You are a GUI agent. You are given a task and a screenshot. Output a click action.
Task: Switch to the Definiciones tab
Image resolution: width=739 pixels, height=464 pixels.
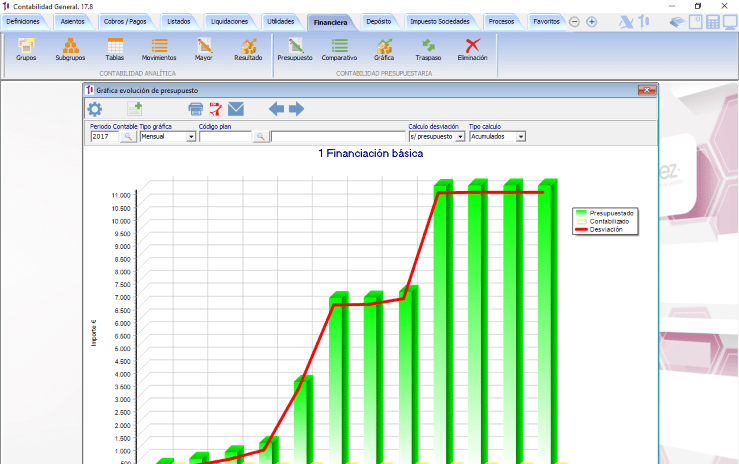[x=23, y=22]
